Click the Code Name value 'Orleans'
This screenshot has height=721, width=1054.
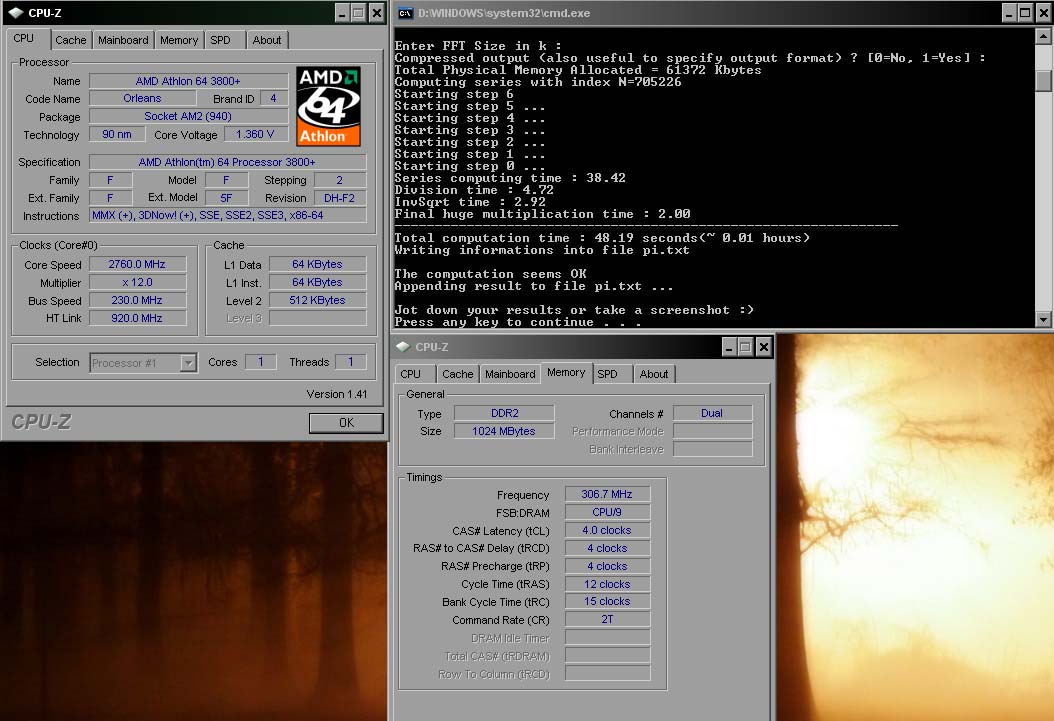pos(143,98)
